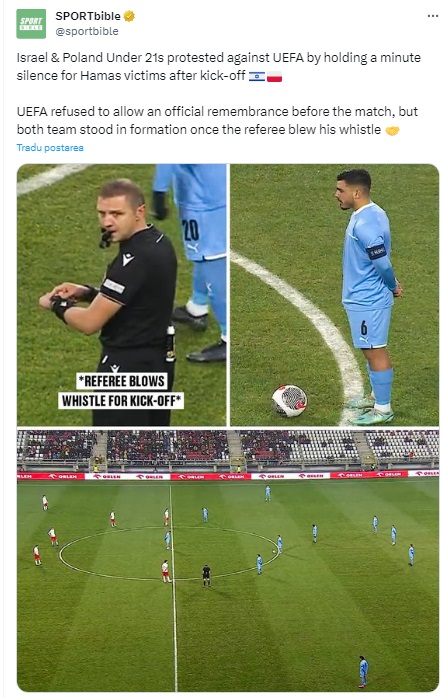The width and height of the screenshot is (444, 698).
Task: Click the captain armband on the player's sleeve
Action: pyautogui.click(x=377, y=252)
